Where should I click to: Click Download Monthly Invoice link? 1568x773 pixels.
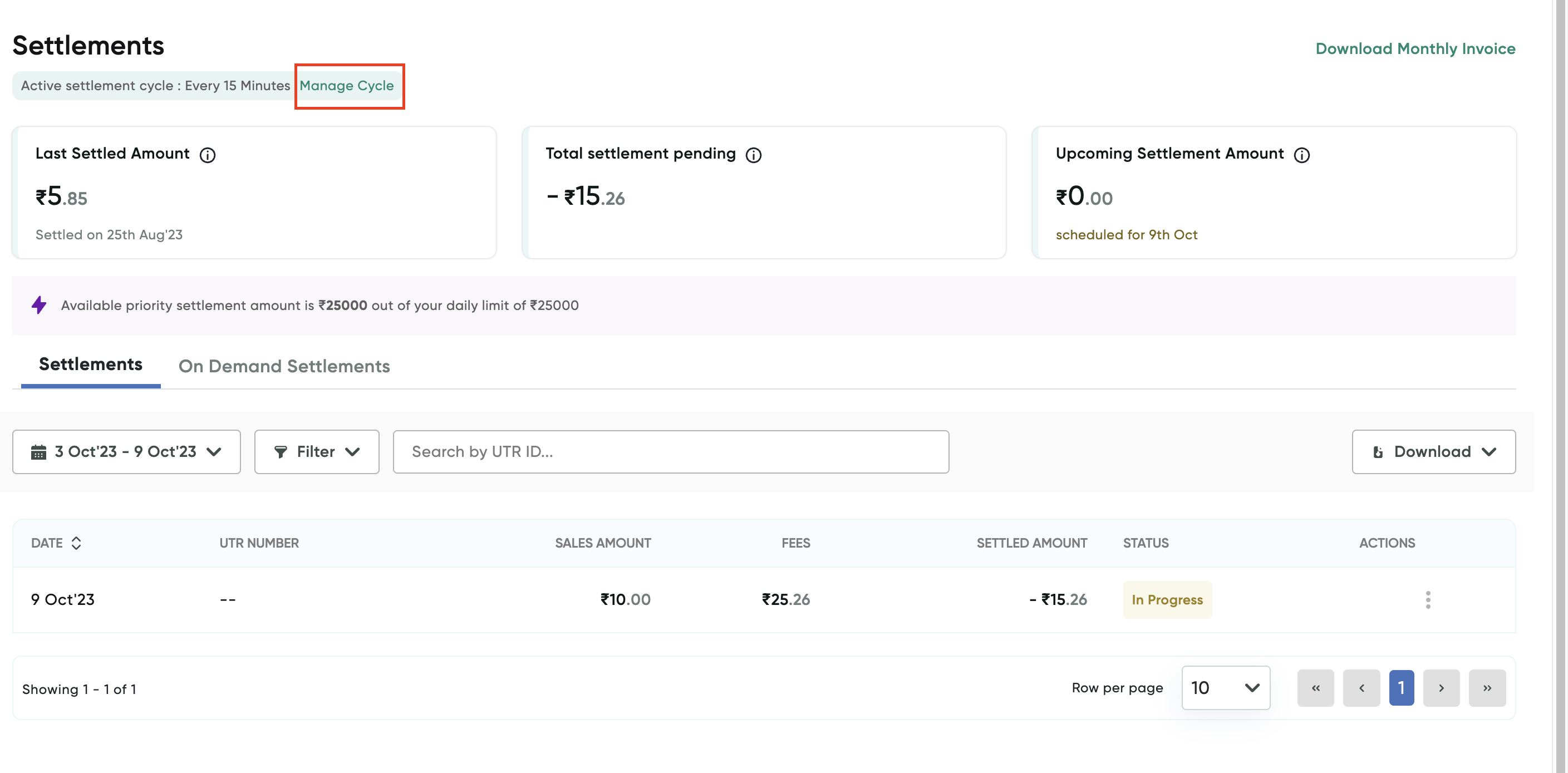(x=1415, y=48)
